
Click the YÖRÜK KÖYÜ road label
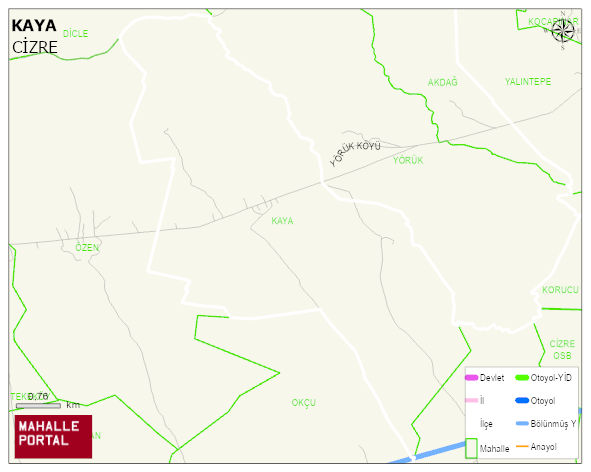(x=355, y=153)
